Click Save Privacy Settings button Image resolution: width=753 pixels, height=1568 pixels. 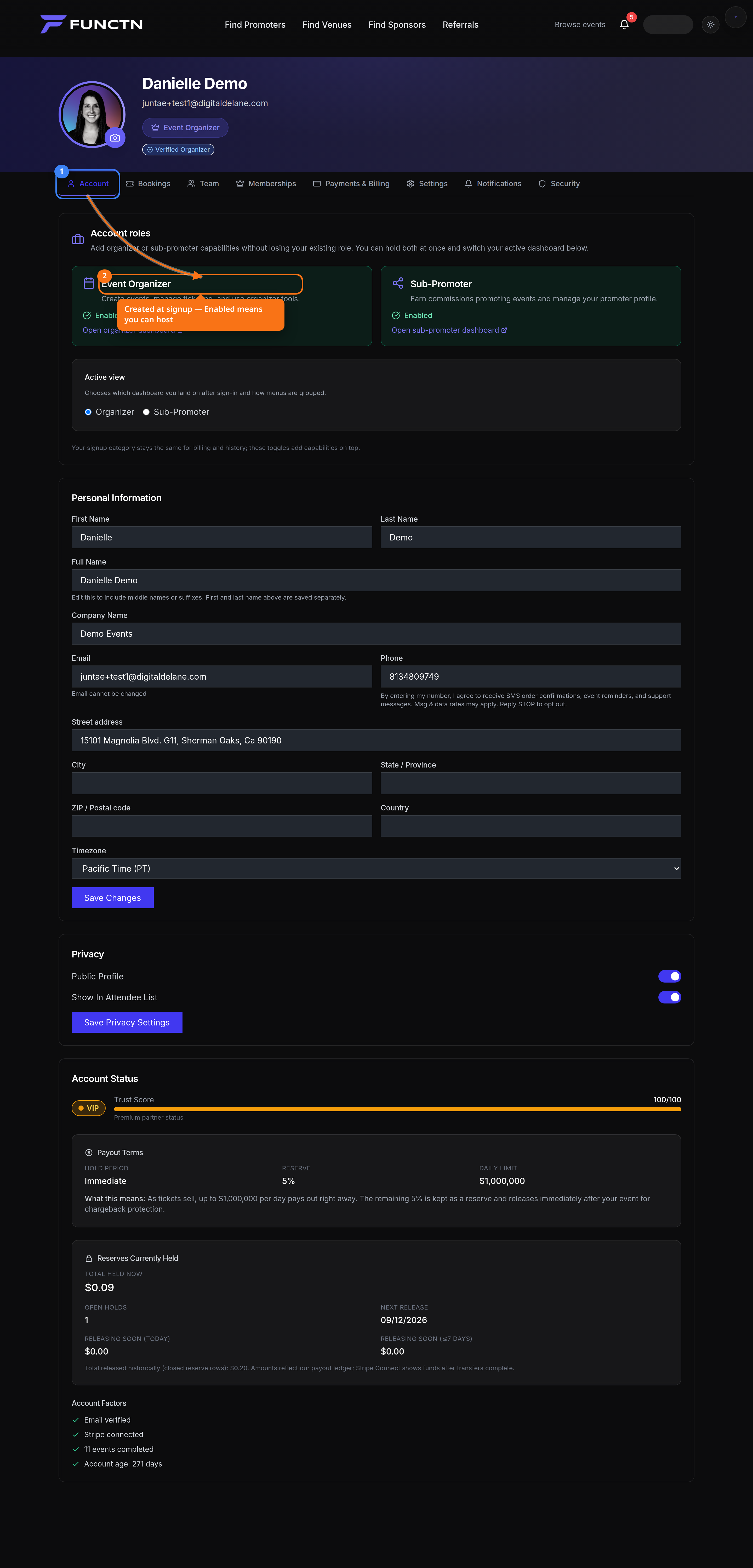(127, 1023)
